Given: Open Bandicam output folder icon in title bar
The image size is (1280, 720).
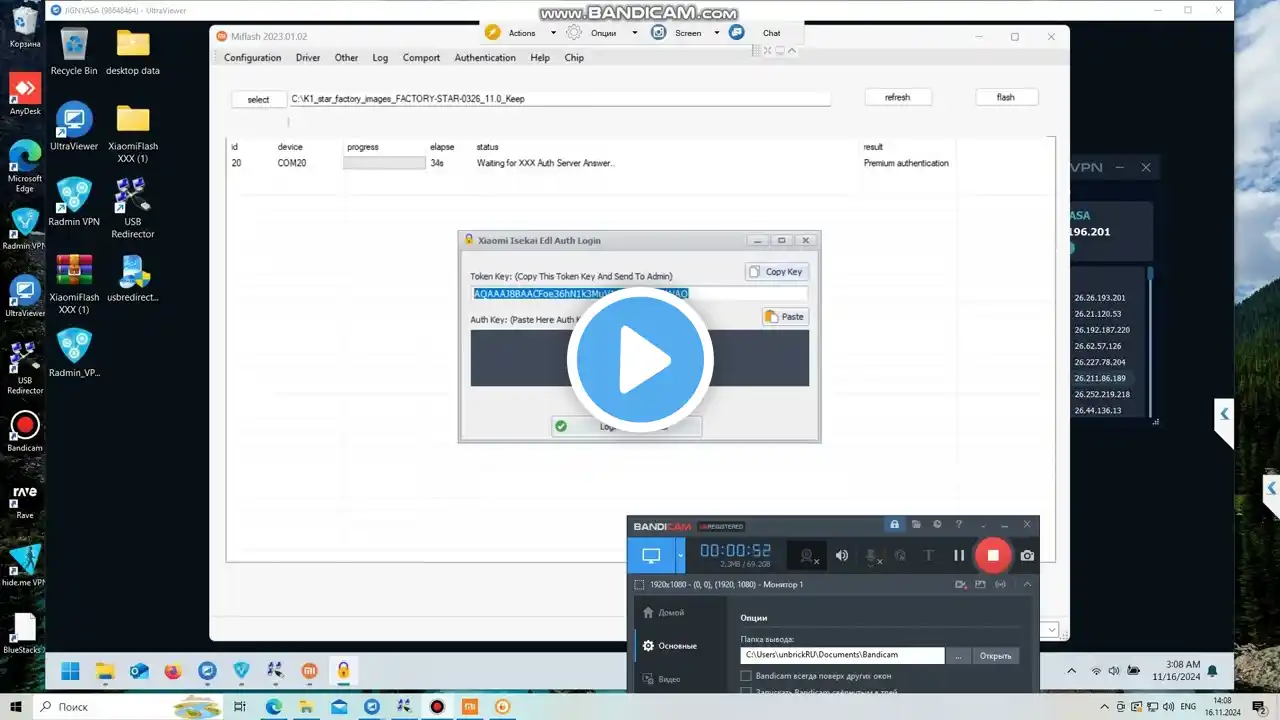Looking at the screenshot, I should tap(916, 525).
